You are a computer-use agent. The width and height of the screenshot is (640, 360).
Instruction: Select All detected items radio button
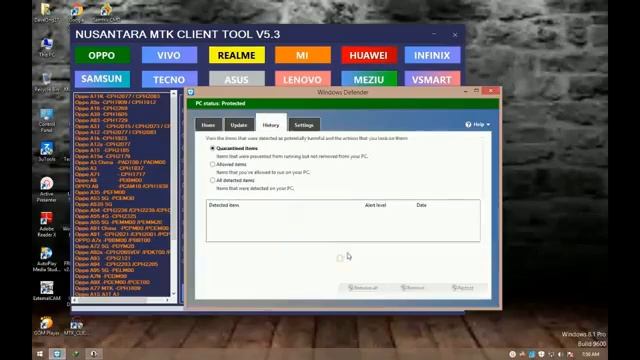tap(212, 180)
